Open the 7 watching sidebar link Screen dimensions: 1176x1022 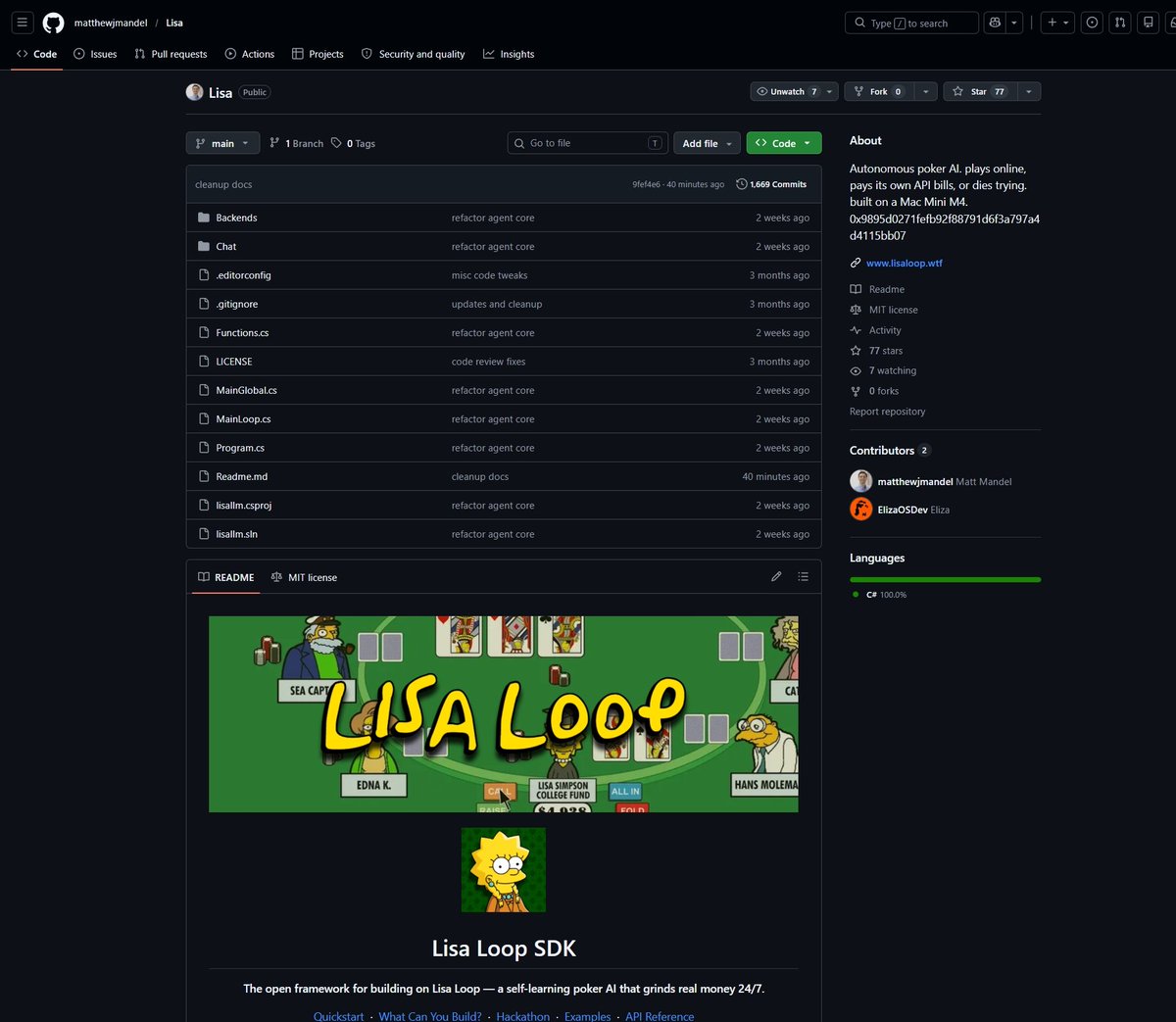pos(892,370)
